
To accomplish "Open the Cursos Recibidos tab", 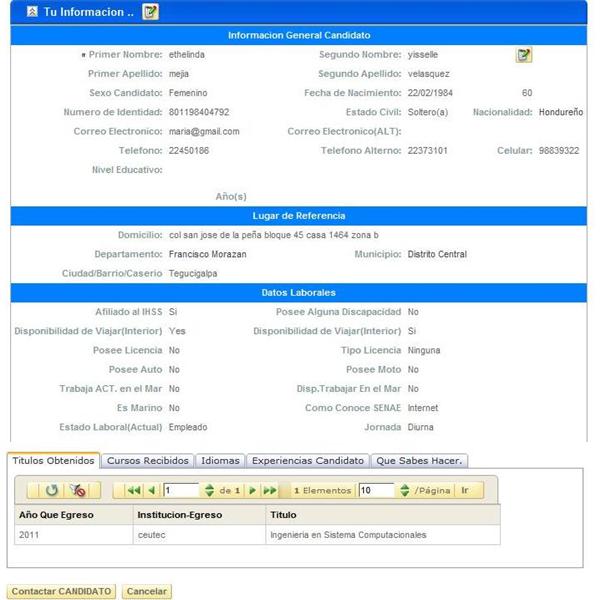I will 147,461.
